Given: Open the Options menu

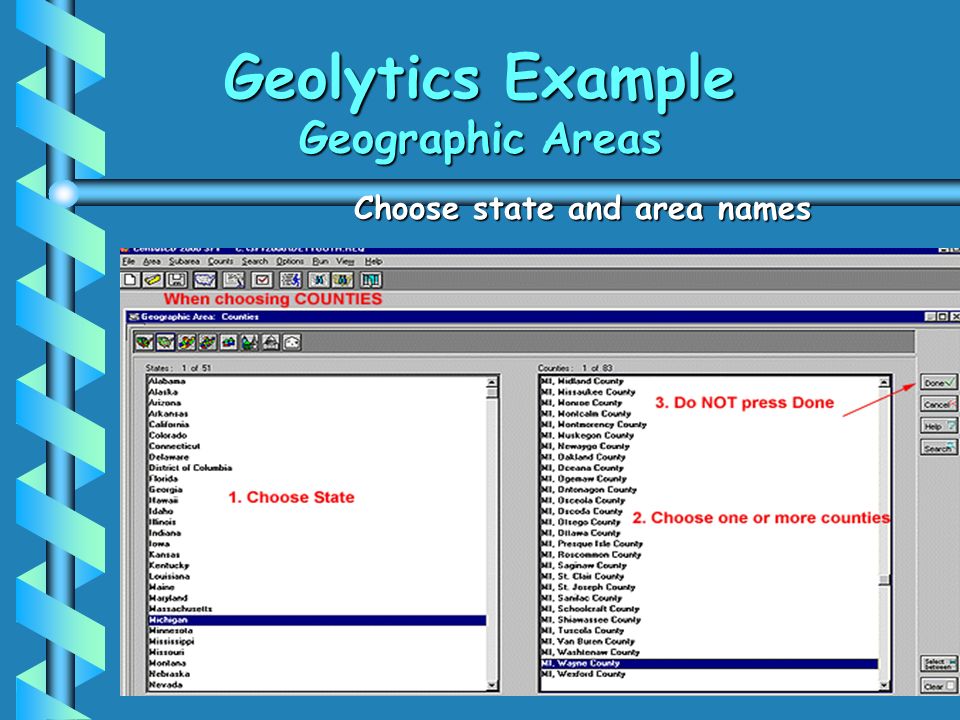Looking at the screenshot, I should pyautogui.click(x=290, y=261).
